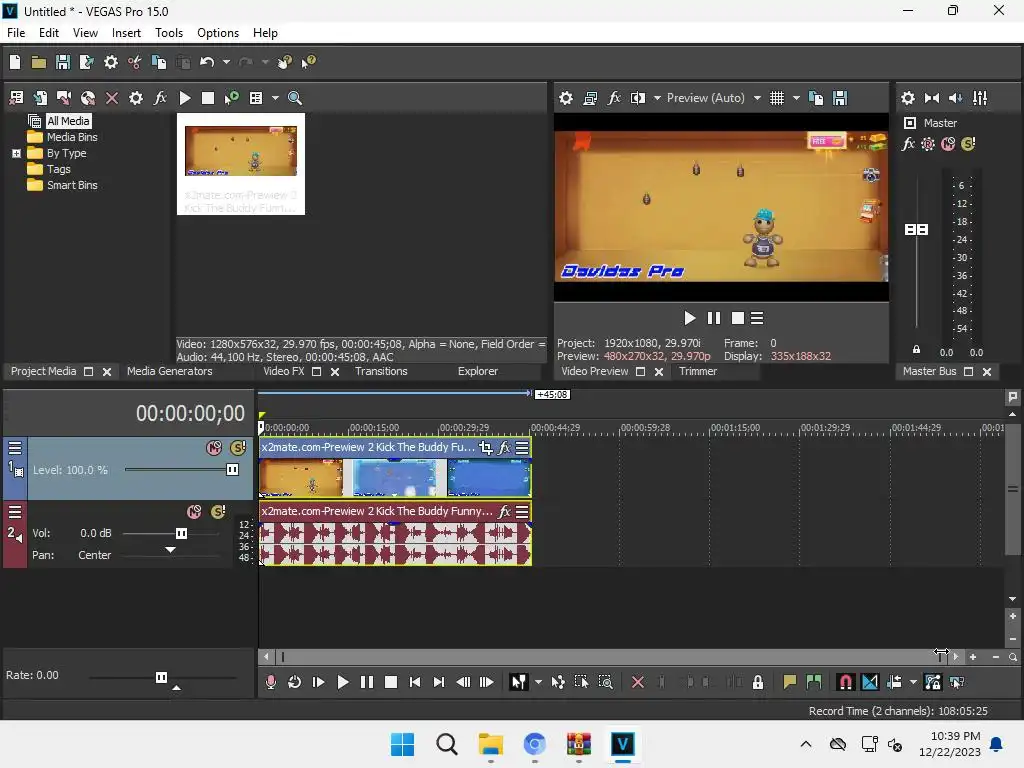The image size is (1024, 768).
Task: Open Master FX on the master bus
Action: pos(908,144)
